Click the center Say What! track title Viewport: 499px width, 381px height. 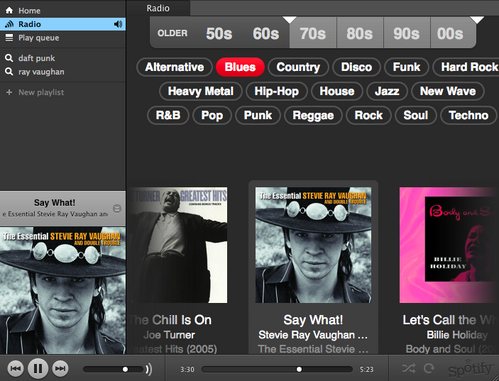pyautogui.click(x=313, y=320)
